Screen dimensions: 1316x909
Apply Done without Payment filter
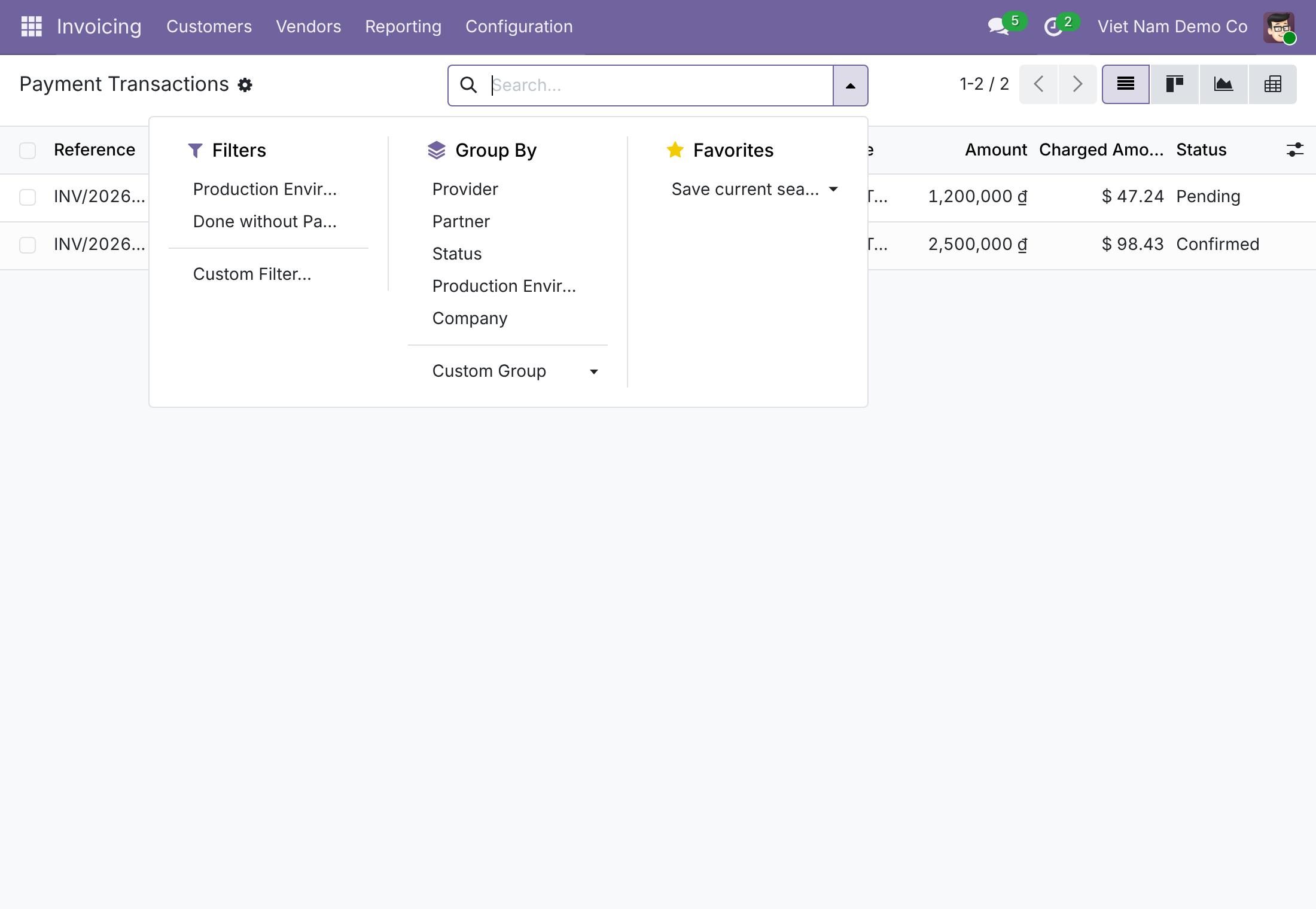[269, 222]
